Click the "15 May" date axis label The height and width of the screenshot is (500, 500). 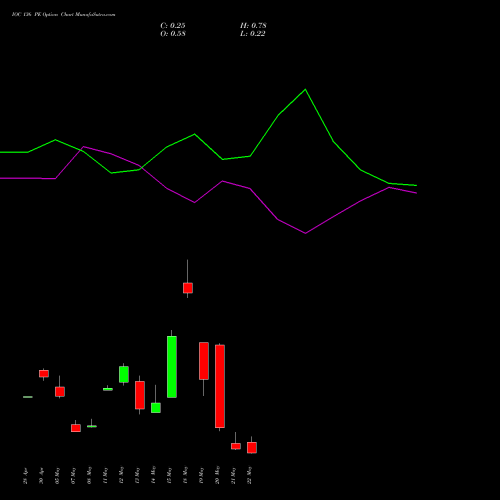(170, 476)
